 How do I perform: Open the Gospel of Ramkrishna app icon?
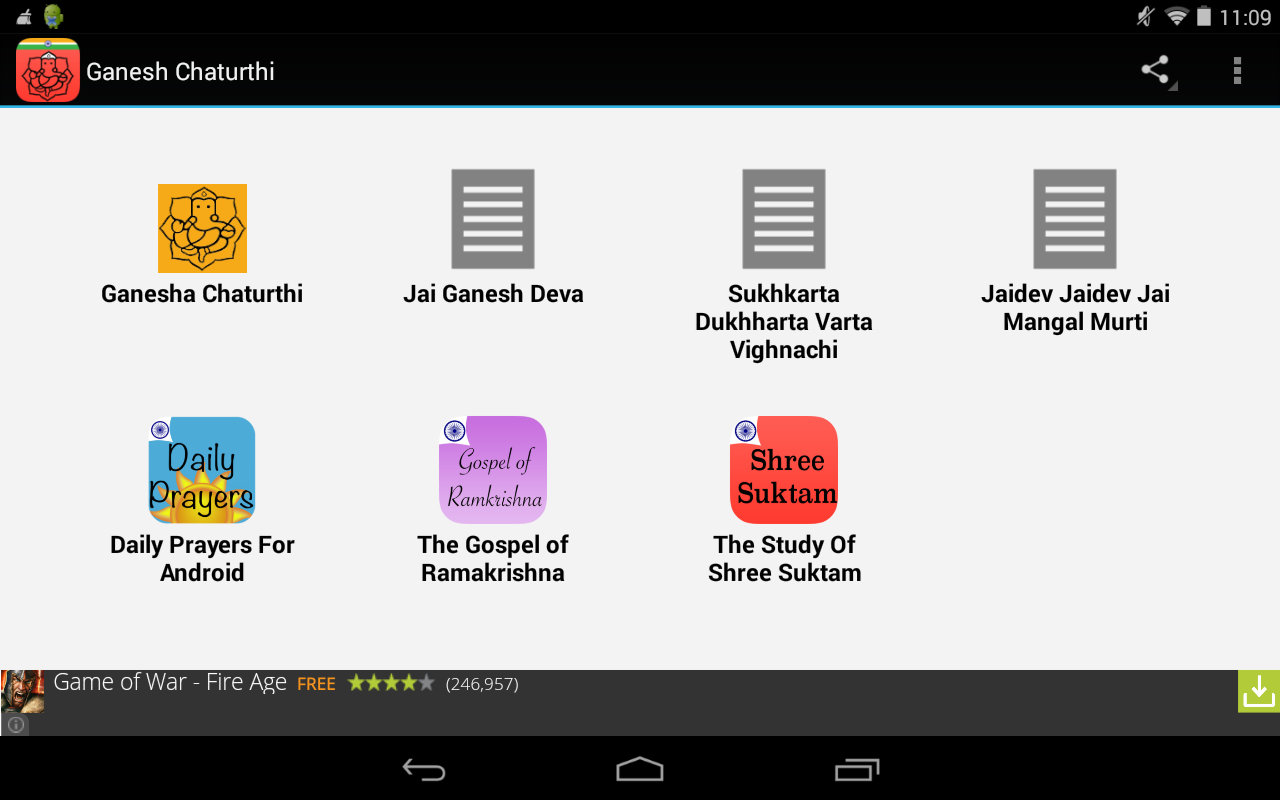(493, 470)
